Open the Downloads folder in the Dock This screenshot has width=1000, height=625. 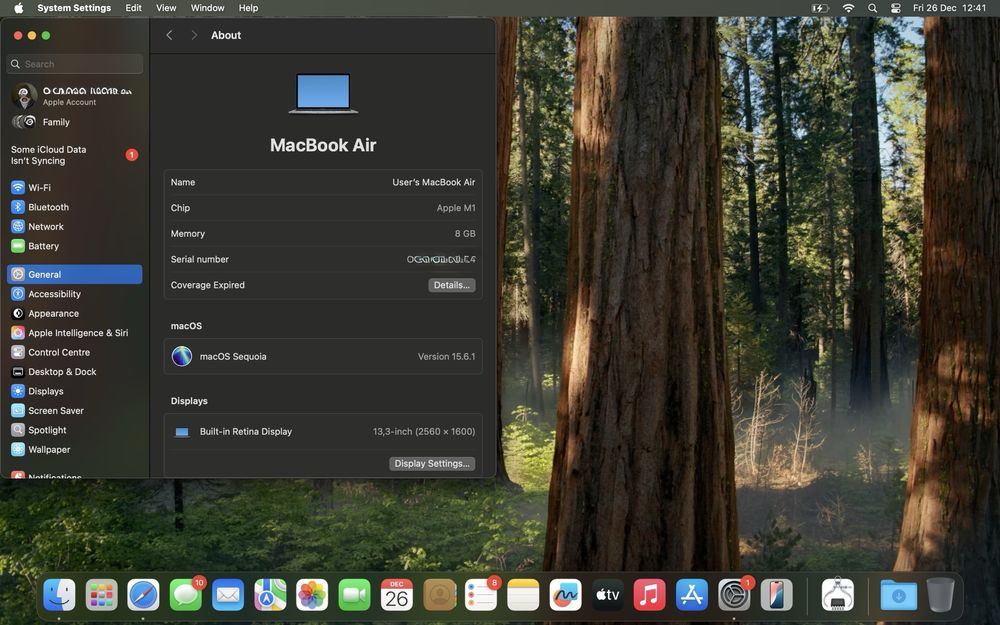pyautogui.click(x=898, y=595)
